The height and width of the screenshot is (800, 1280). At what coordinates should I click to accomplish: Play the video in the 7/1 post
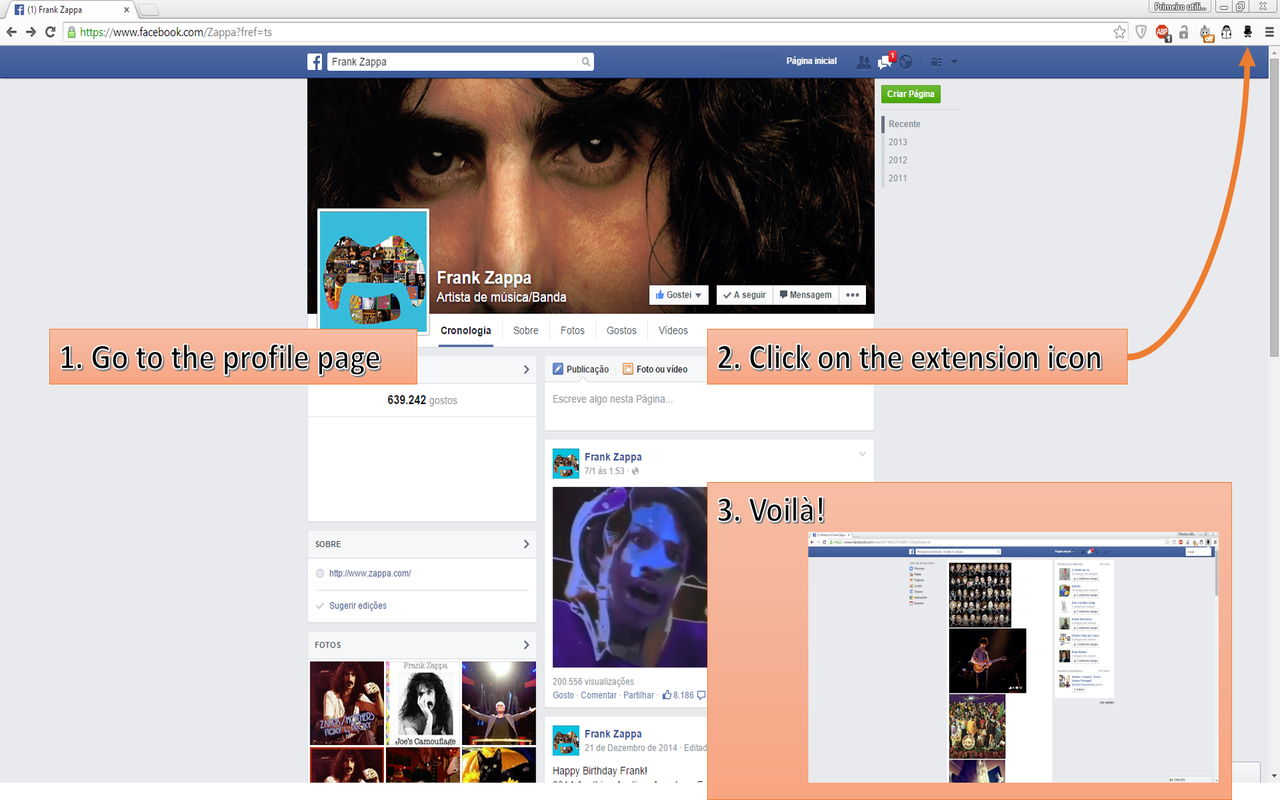coord(630,577)
